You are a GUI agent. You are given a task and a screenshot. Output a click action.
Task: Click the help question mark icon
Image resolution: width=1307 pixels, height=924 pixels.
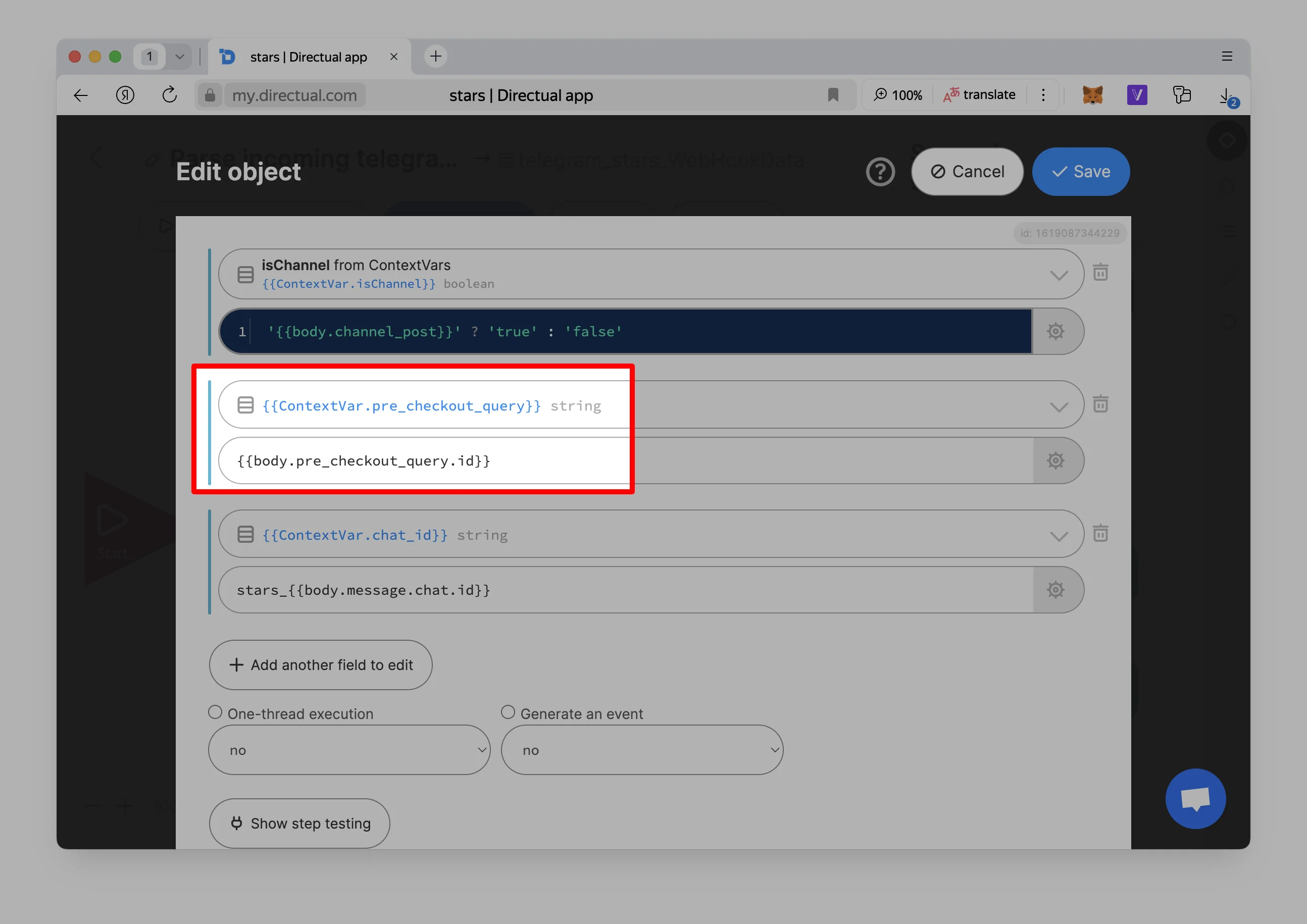[x=880, y=172]
